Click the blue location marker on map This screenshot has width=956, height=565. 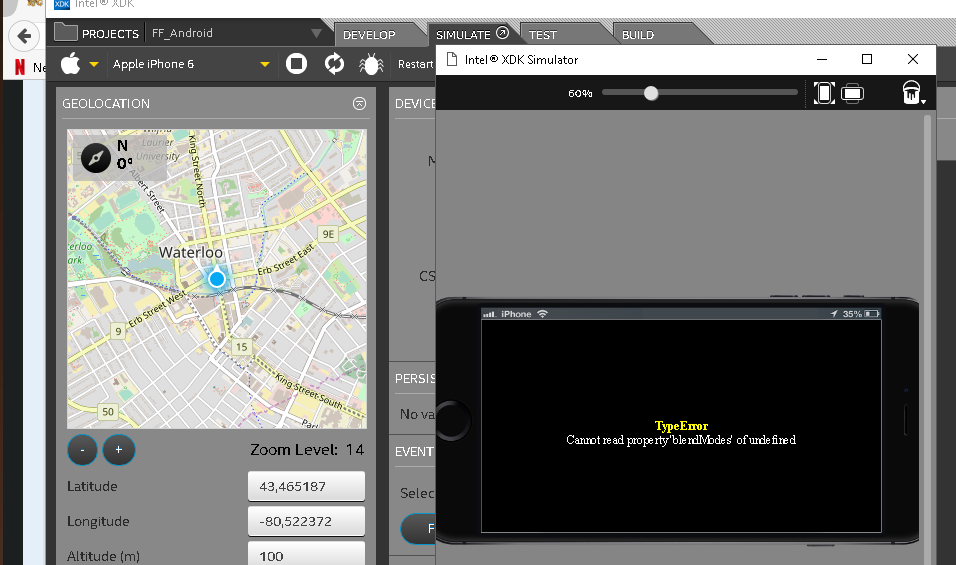click(x=216, y=279)
